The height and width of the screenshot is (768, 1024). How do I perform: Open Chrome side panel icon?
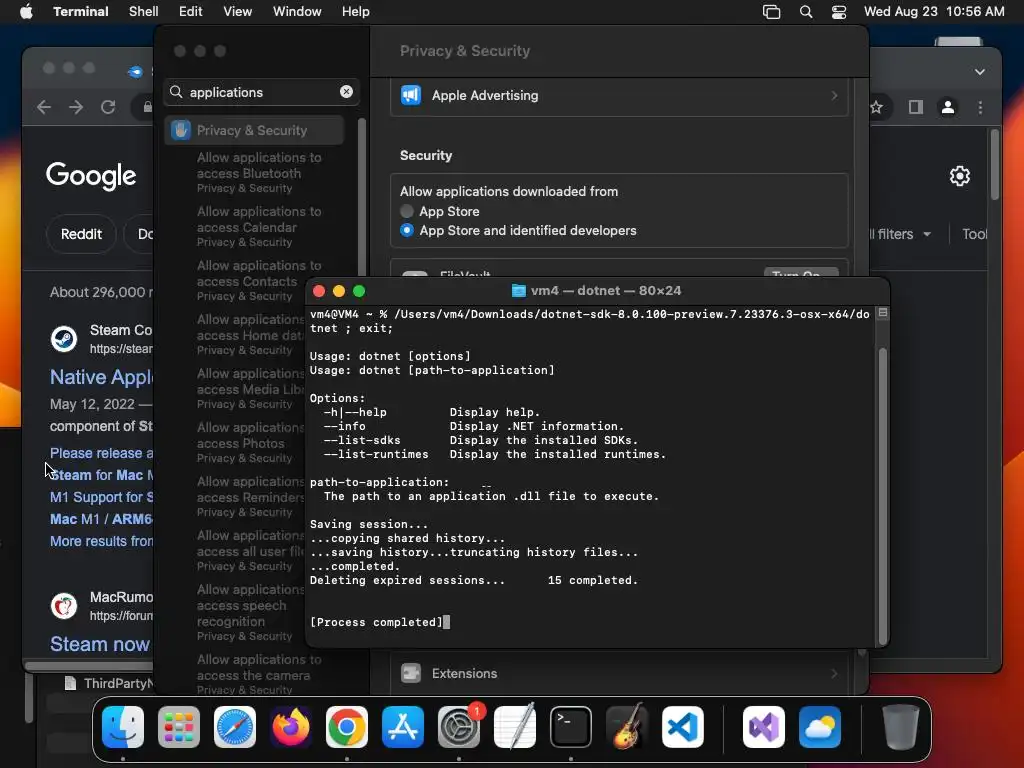pyautogui.click(x=916, y=107)
